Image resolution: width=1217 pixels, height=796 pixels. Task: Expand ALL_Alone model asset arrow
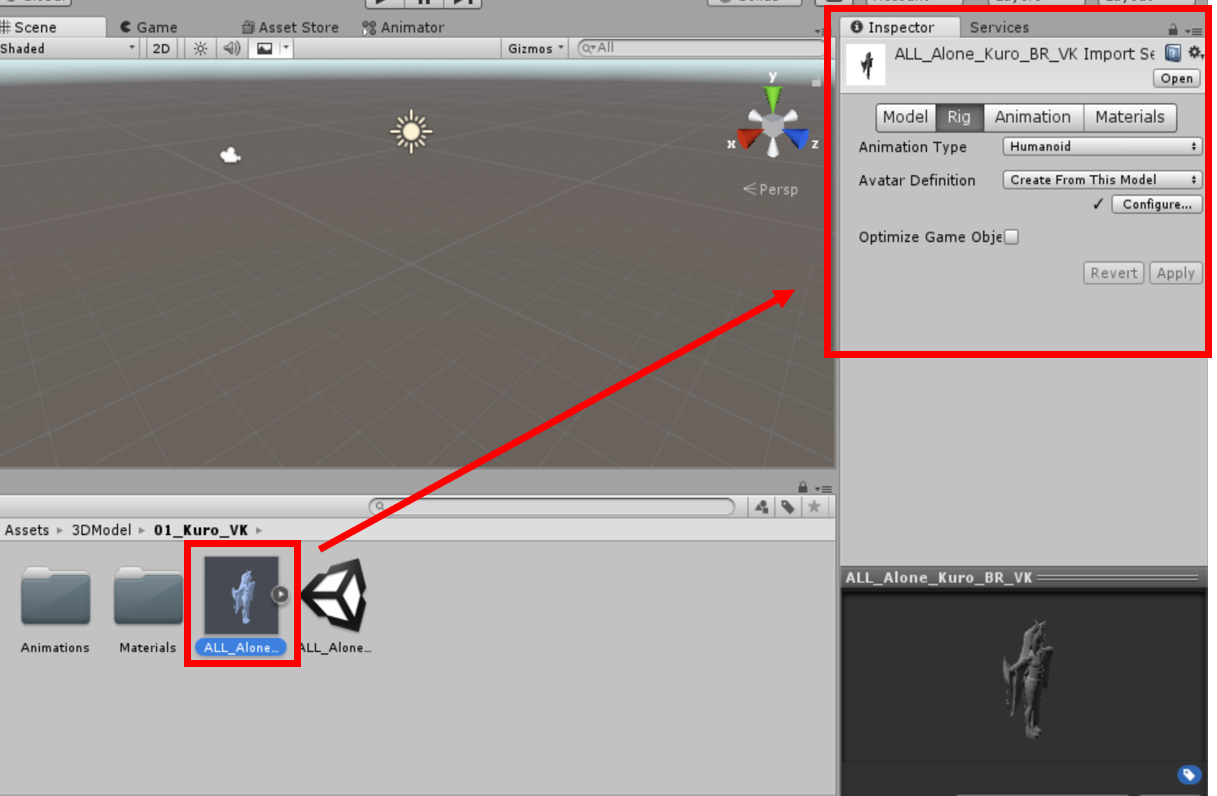pyautogui.click(x=281, y=594)
